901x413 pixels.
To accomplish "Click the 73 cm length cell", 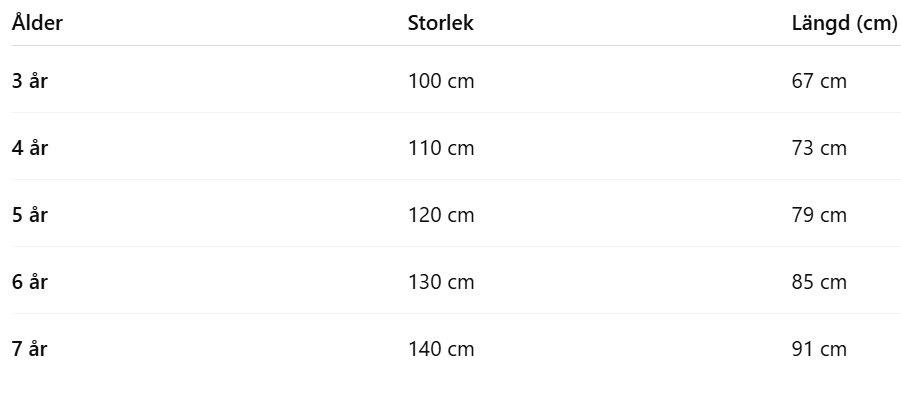I will 818,148.
